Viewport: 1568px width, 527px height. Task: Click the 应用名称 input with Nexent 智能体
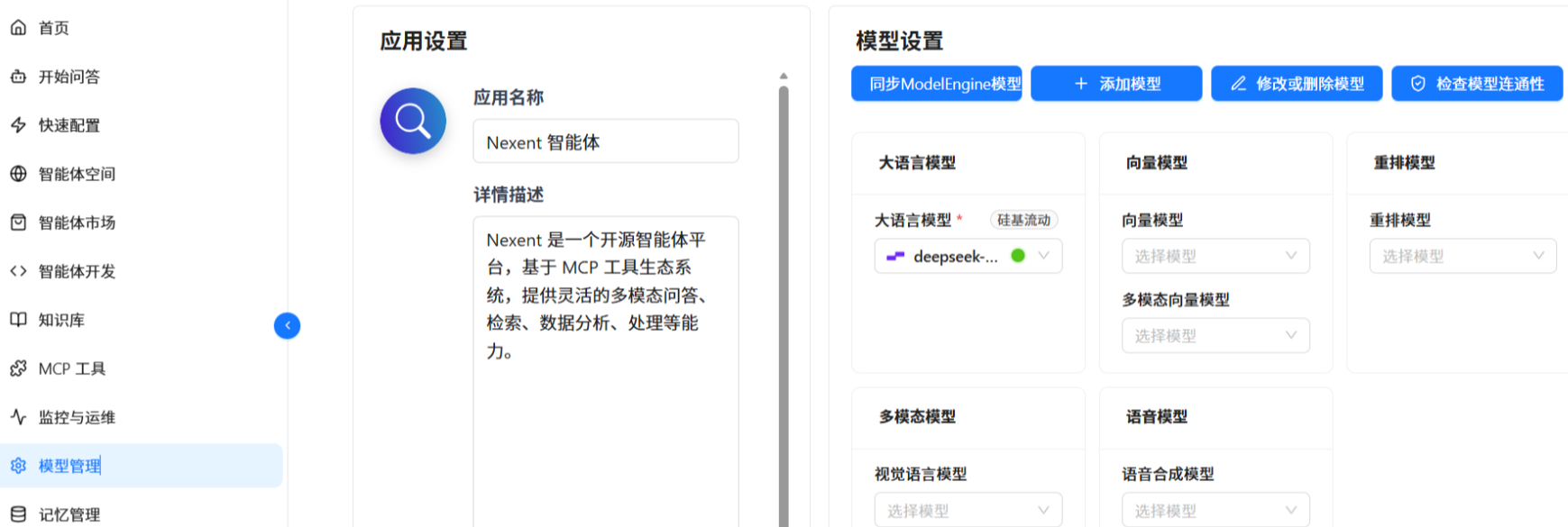(x=606, y=141)
